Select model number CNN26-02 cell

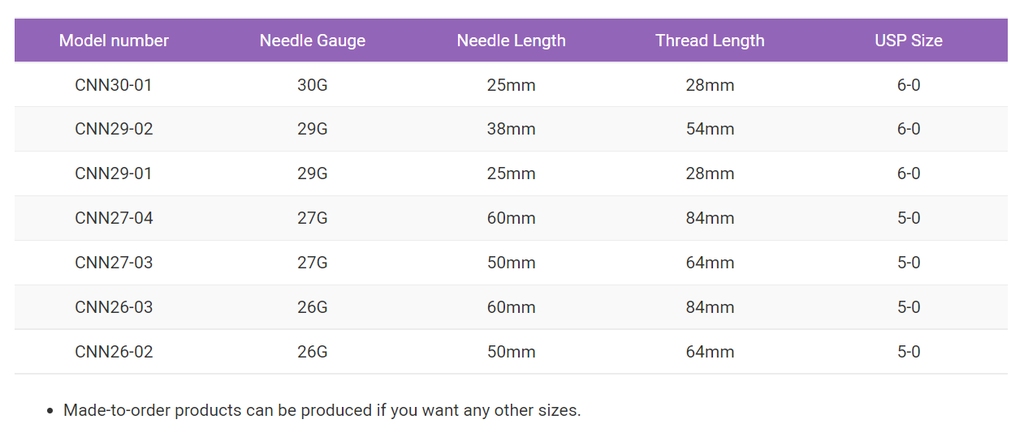click(114, 351)
